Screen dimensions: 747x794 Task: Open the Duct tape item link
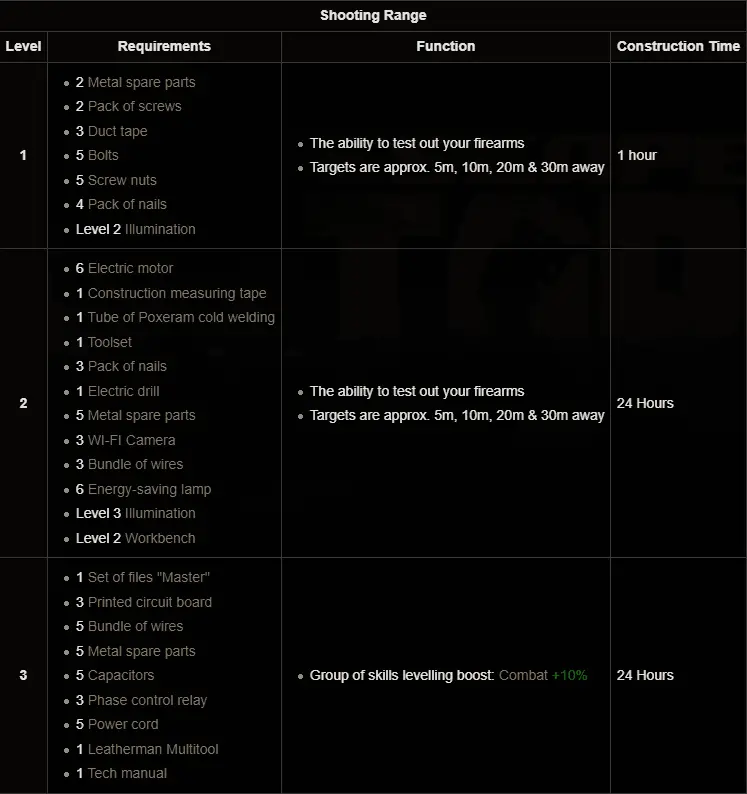click(x=117, y=131)
